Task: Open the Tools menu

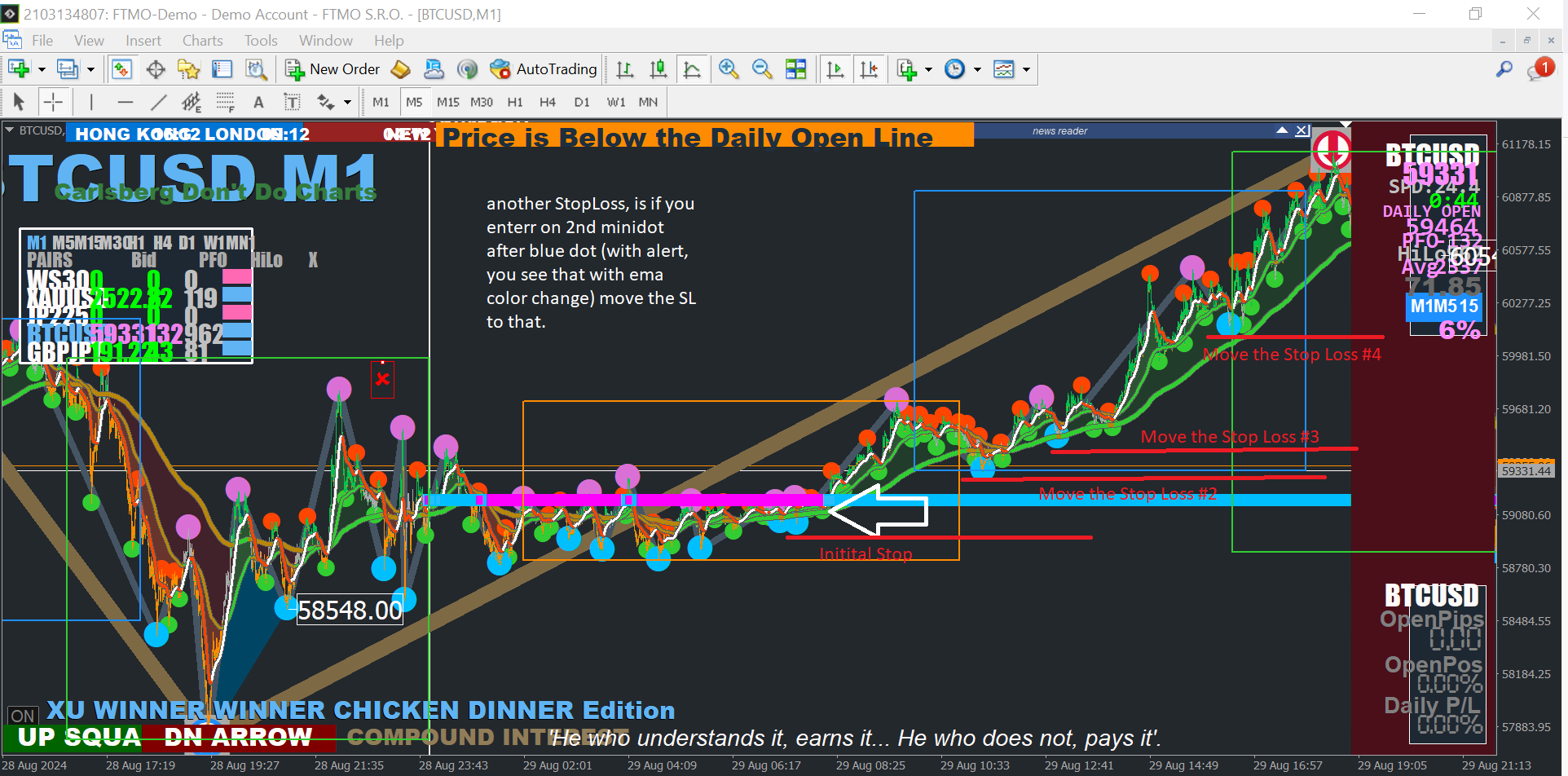Action: pyautogui.click(x=261, y=41)
